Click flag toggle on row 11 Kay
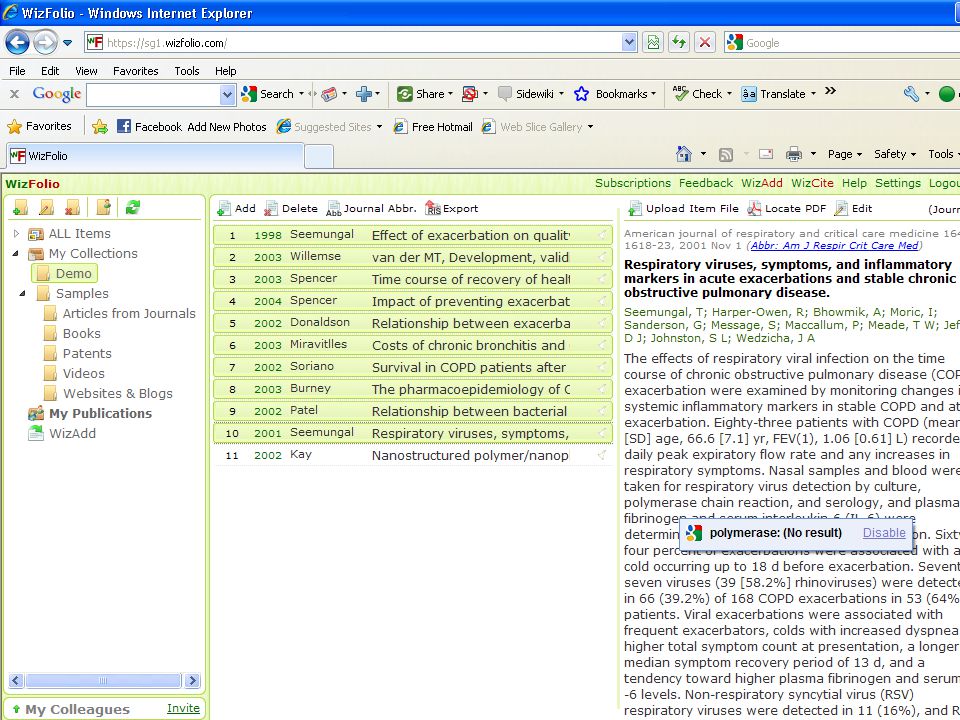This screenshot has width=960, height=720. pos(602,455)
